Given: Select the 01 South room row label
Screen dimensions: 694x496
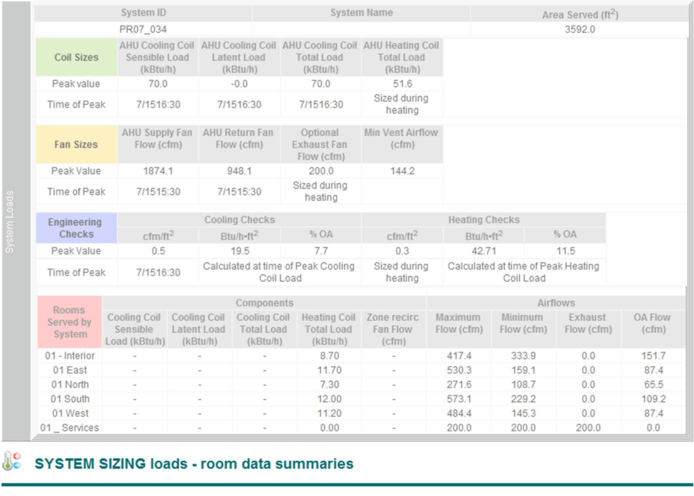Looking at the screenshot, I should 70,399.
